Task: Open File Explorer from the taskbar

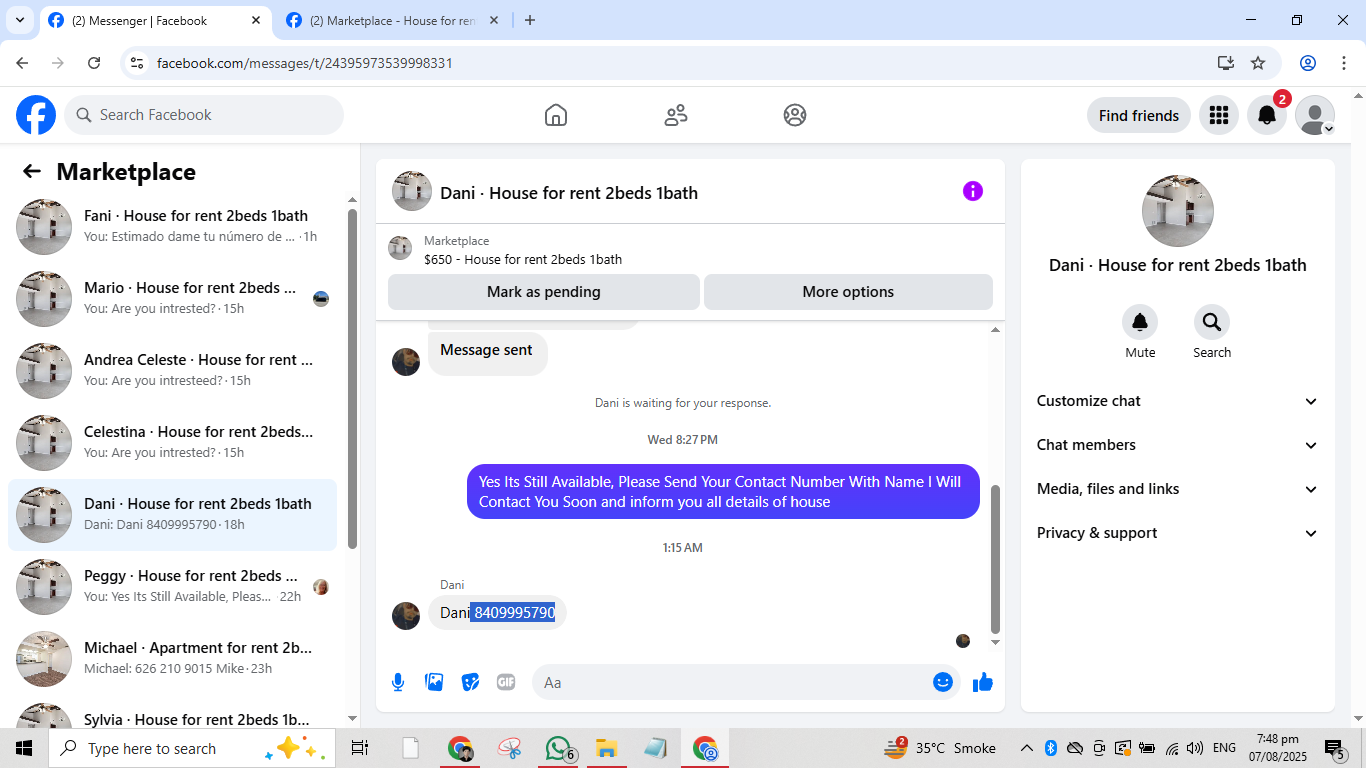Action: [x=606, y=748]
